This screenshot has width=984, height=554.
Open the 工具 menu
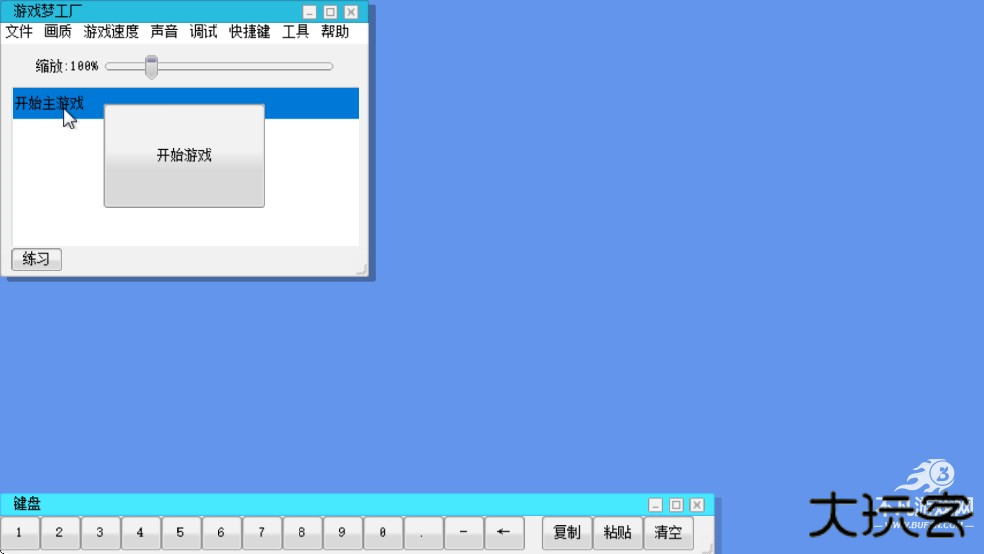coord(295,32)
